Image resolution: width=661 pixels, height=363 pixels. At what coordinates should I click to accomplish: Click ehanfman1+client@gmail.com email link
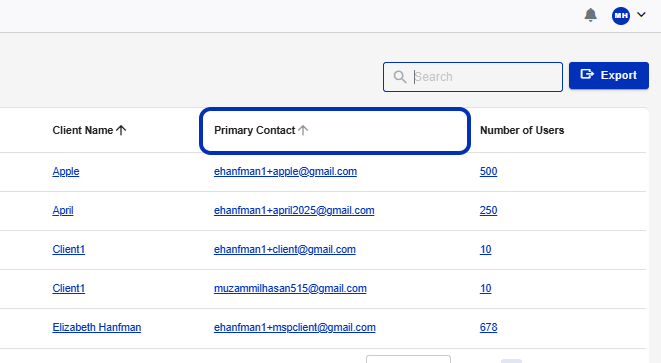285,249
